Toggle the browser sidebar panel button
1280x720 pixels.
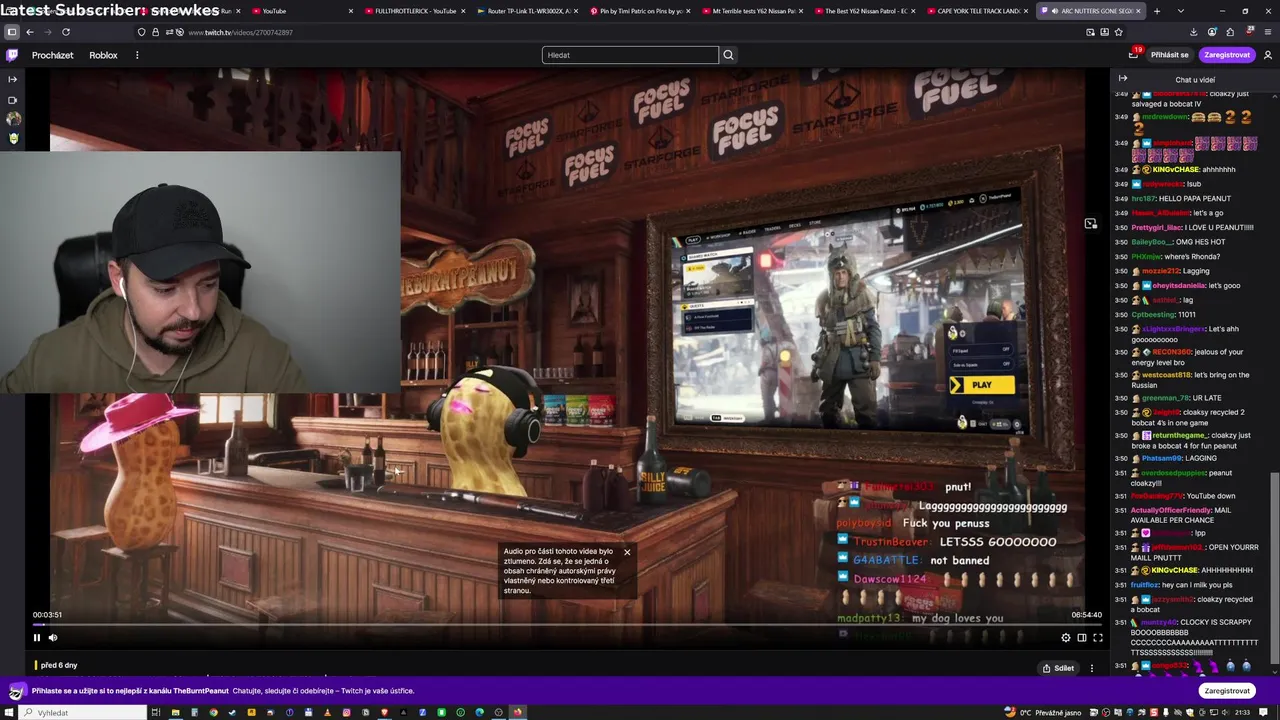pyautogui.click(x=11, y=32)
